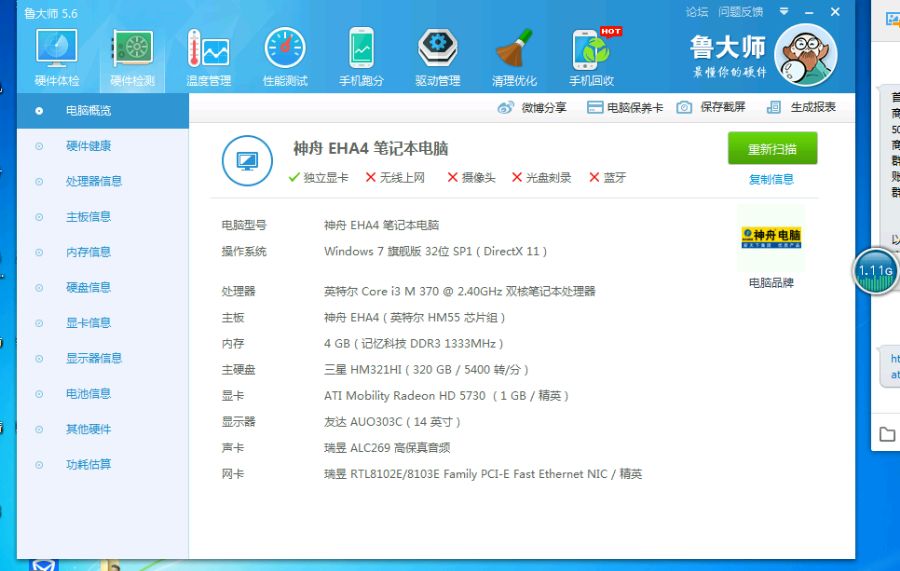The image size is (900, 571).
Task: Click the 无线上网 feature indicator
Action: 395,178
